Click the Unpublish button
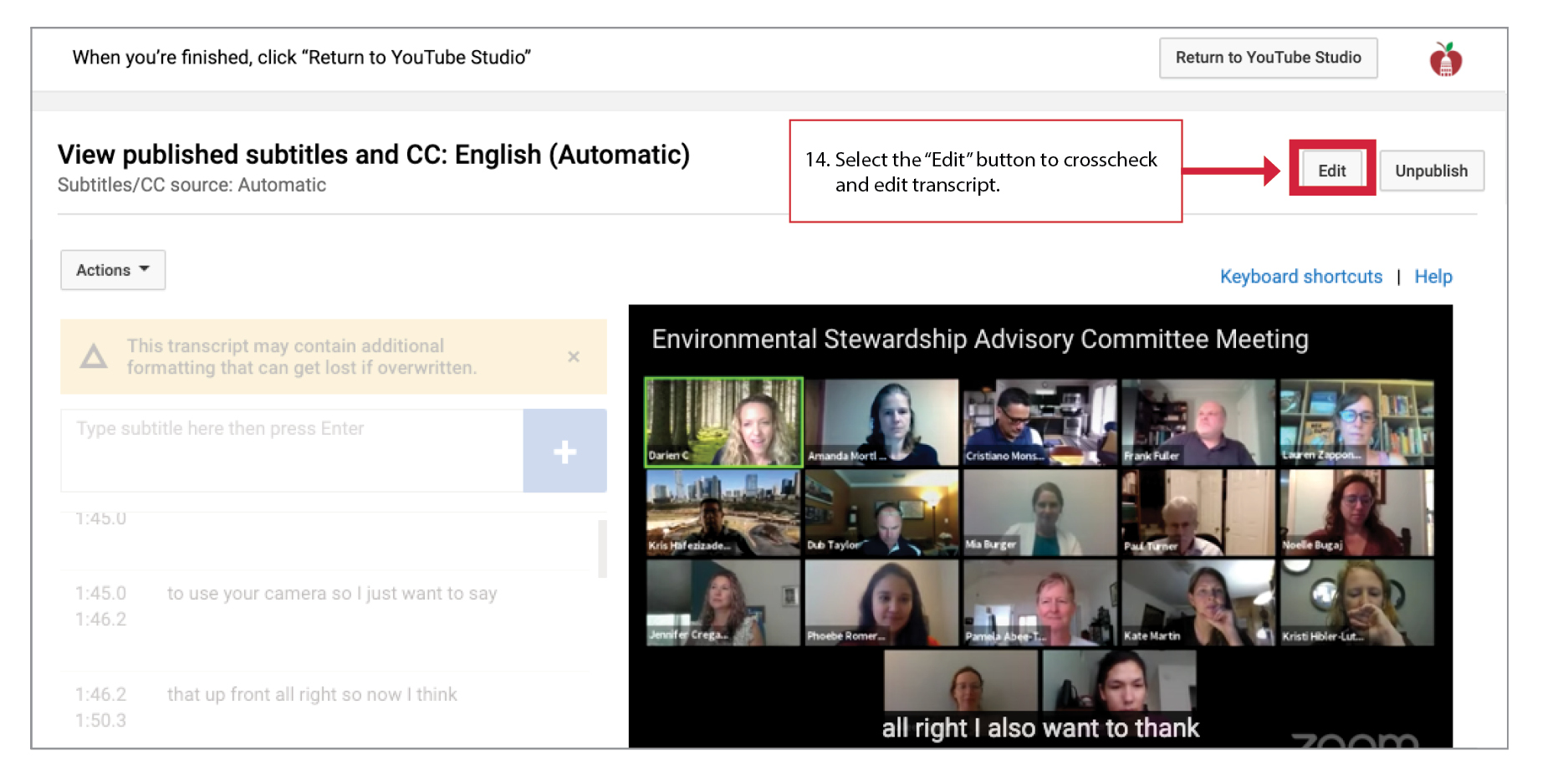 tap(1431, 171)
